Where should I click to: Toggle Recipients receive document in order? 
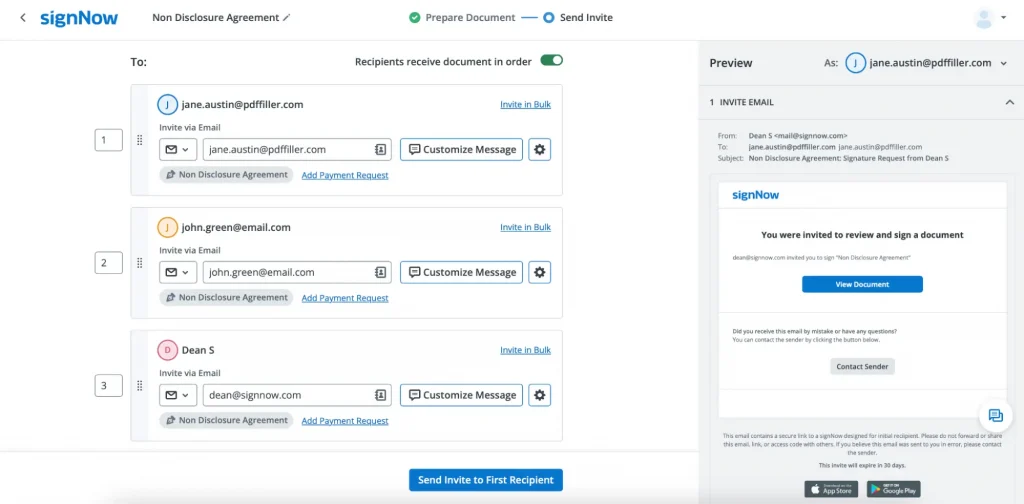[551, 61]
